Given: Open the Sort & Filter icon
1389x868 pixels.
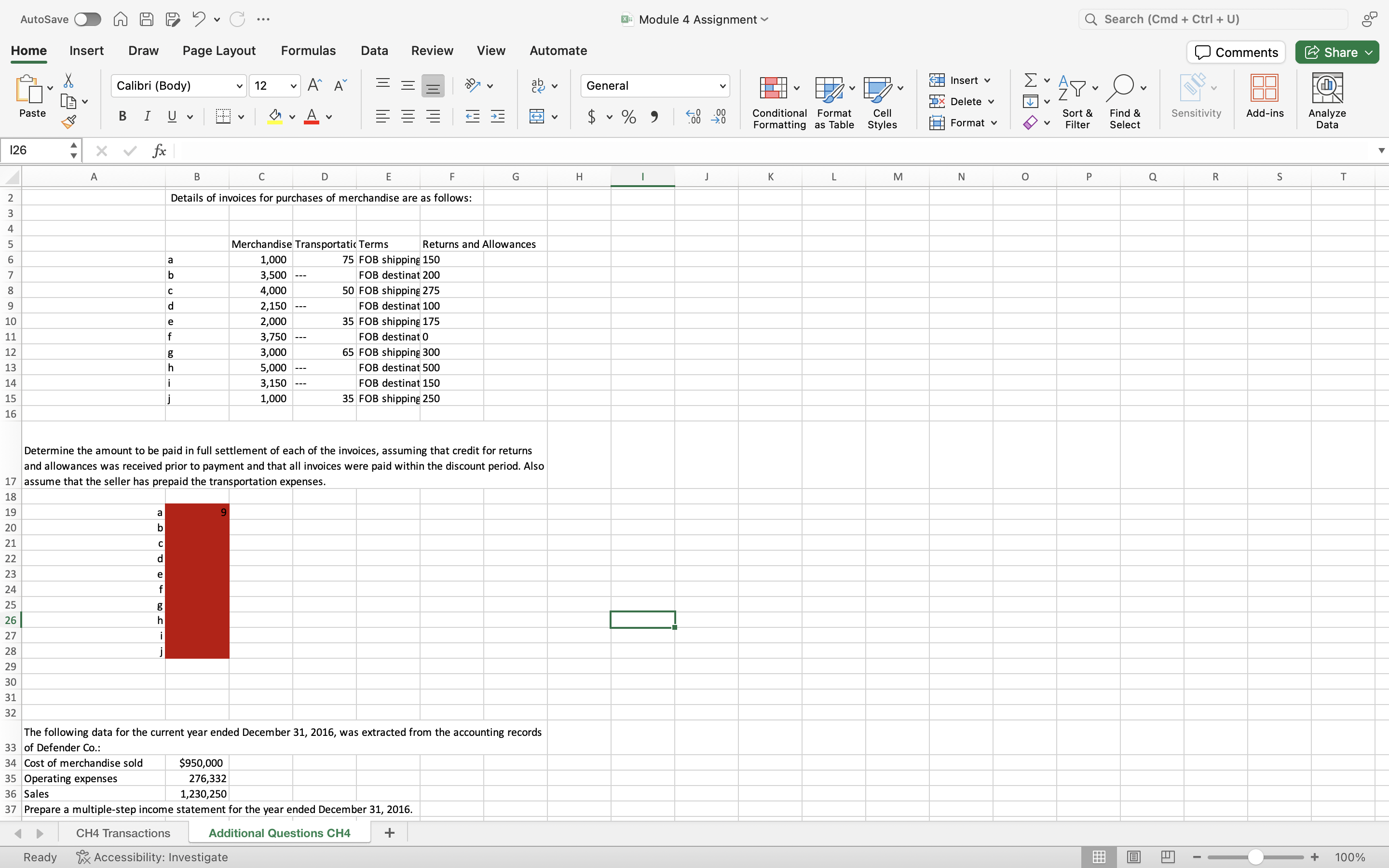Looking at the screenshot, I should point(1076,102).
